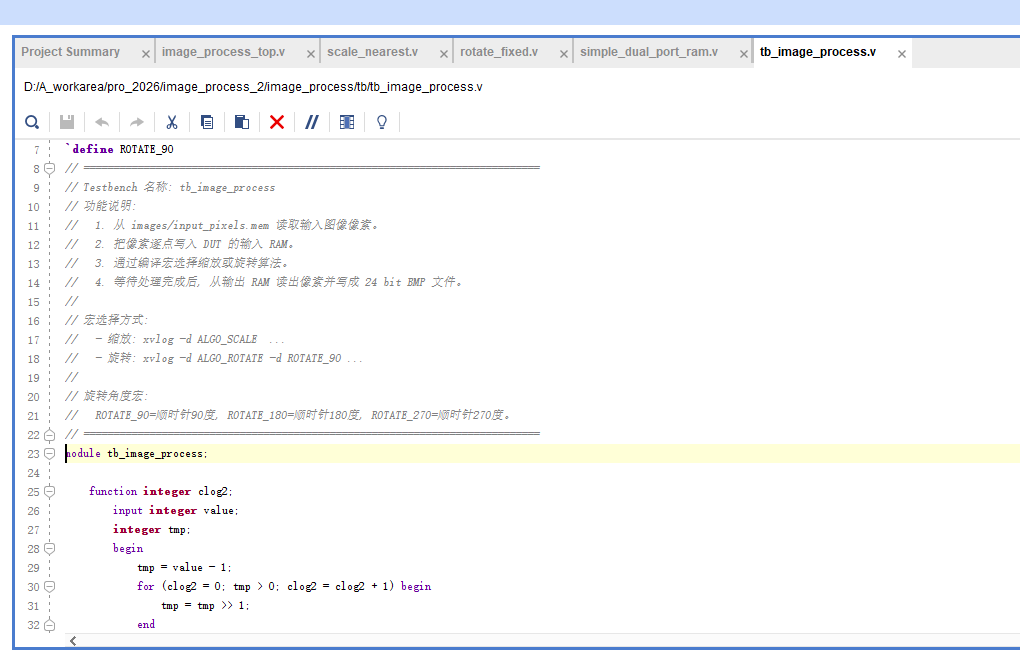The height and width of the screenshot is (660, 1020).
Task: Switch to scale_nearest.v tab
Action: point(373,52)
